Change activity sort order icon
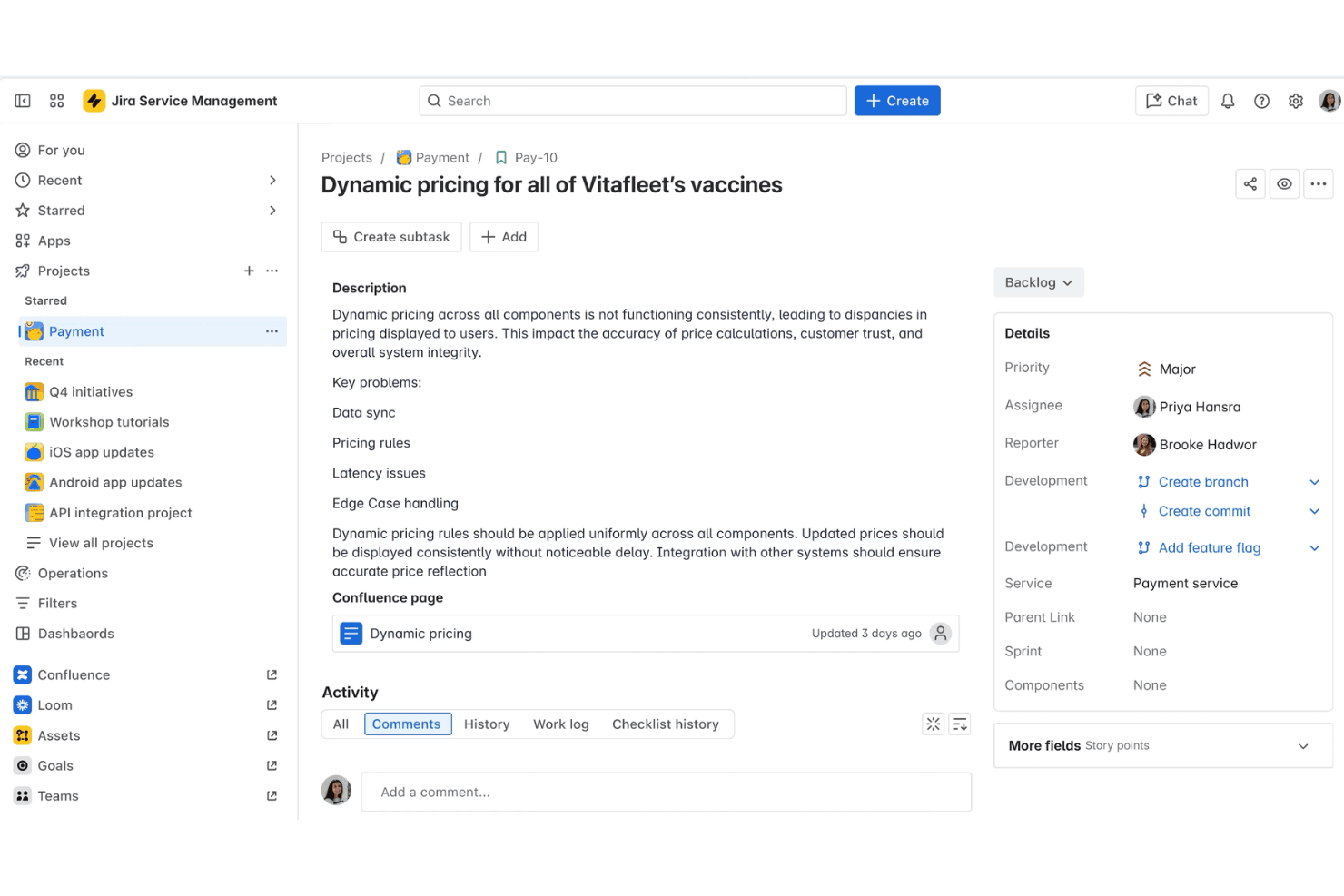Viewport: 1344px width, 896px height. coord(960,724)
